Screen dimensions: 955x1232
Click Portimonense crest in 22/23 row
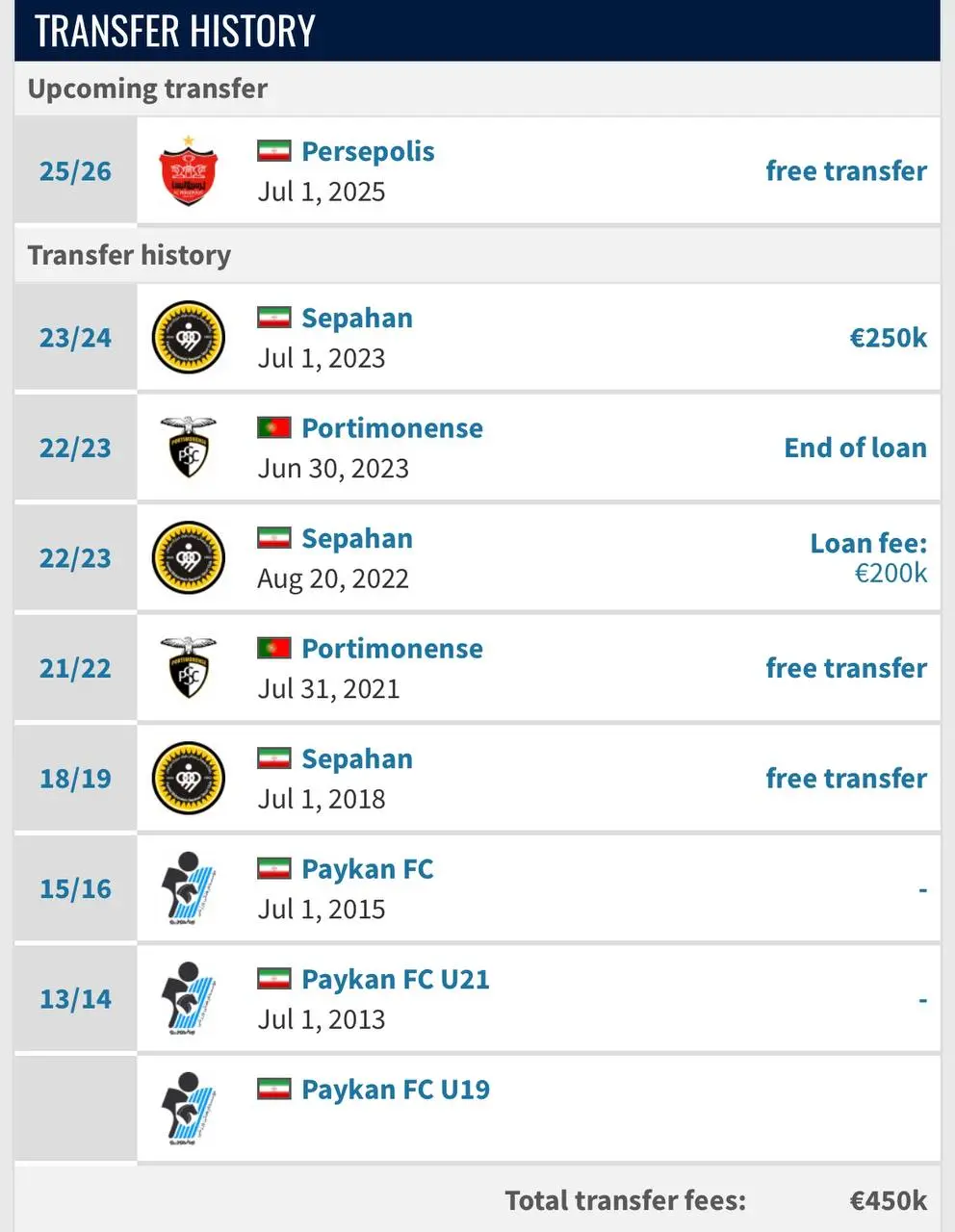[189, 448]
